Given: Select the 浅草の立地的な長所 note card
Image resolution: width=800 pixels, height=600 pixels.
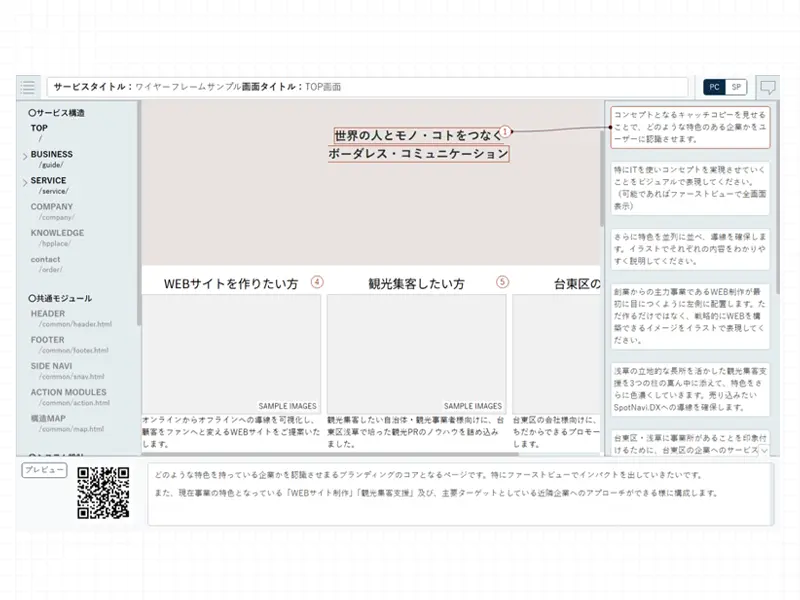Looking at the screenshot, I should coord(690,389).
